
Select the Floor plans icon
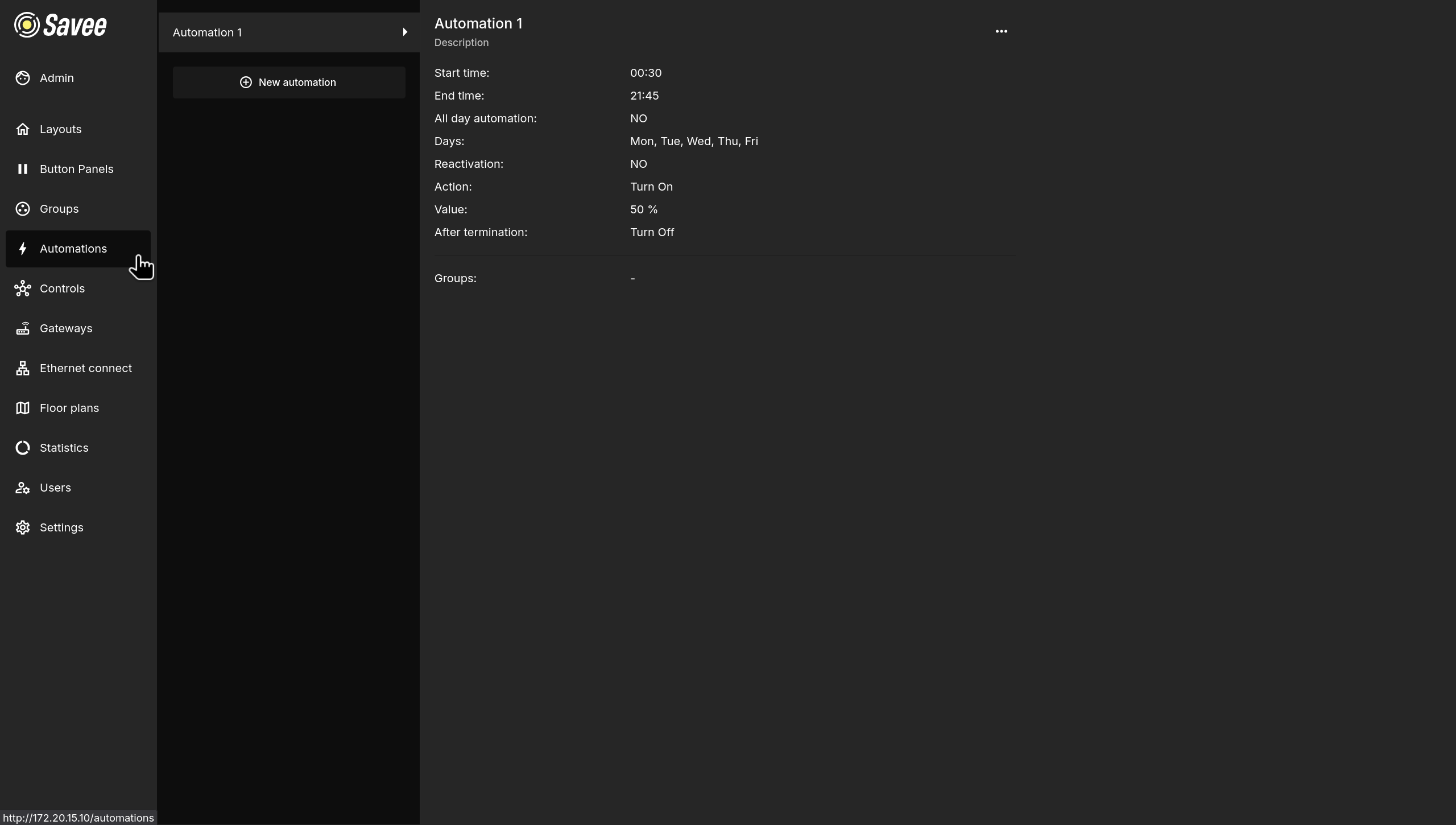(22, 407)
